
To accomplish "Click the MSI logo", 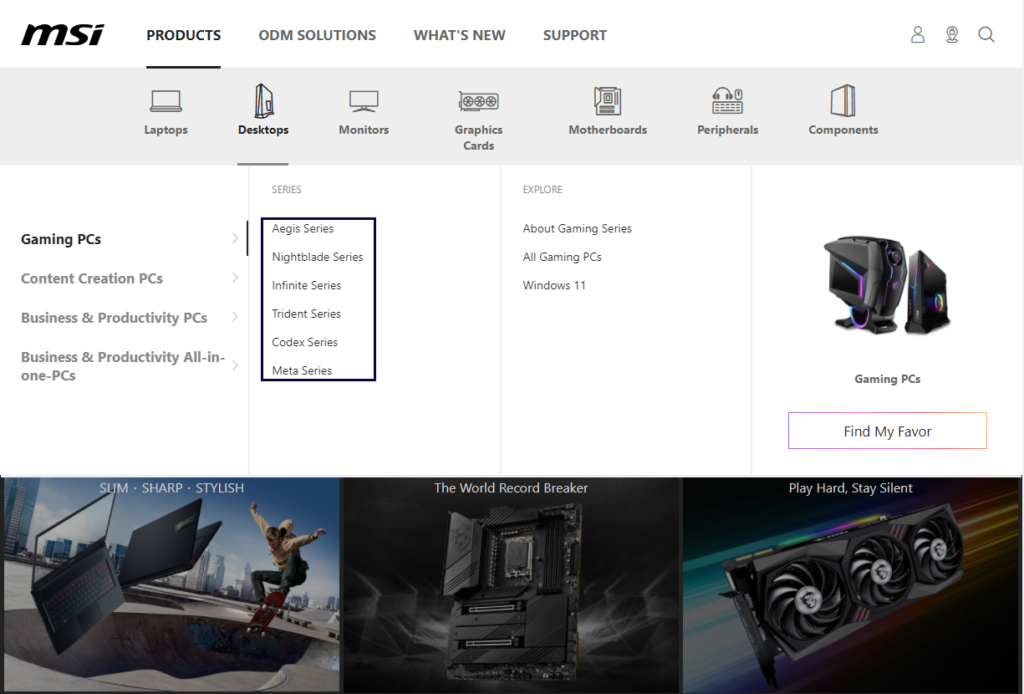I will point(62,35).
